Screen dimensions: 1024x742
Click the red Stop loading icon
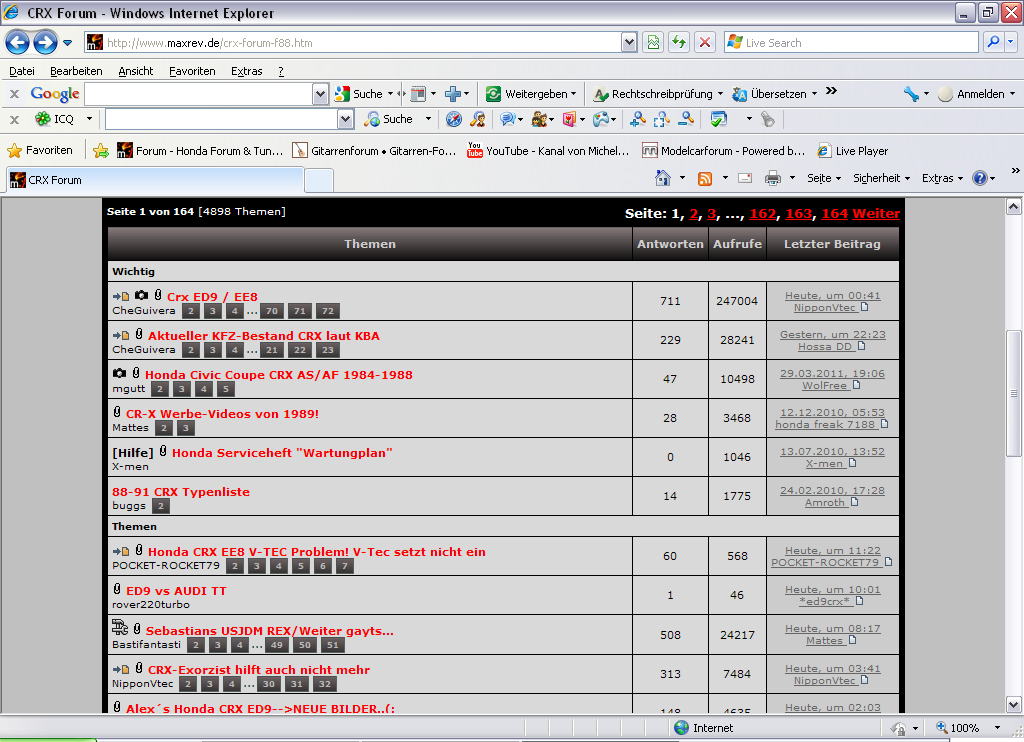tap(705, 42)
